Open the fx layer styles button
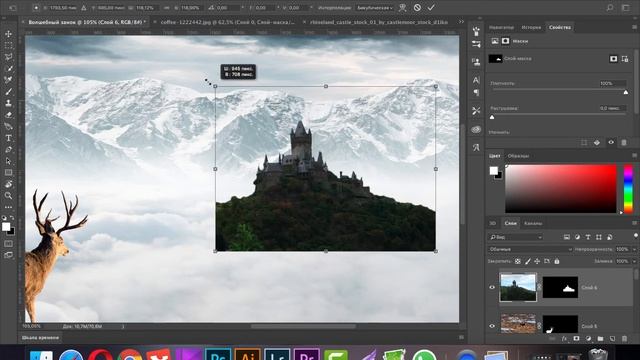The height and width of the screenshot is (360, 640). pyautogui.click(x=564, y=339)
